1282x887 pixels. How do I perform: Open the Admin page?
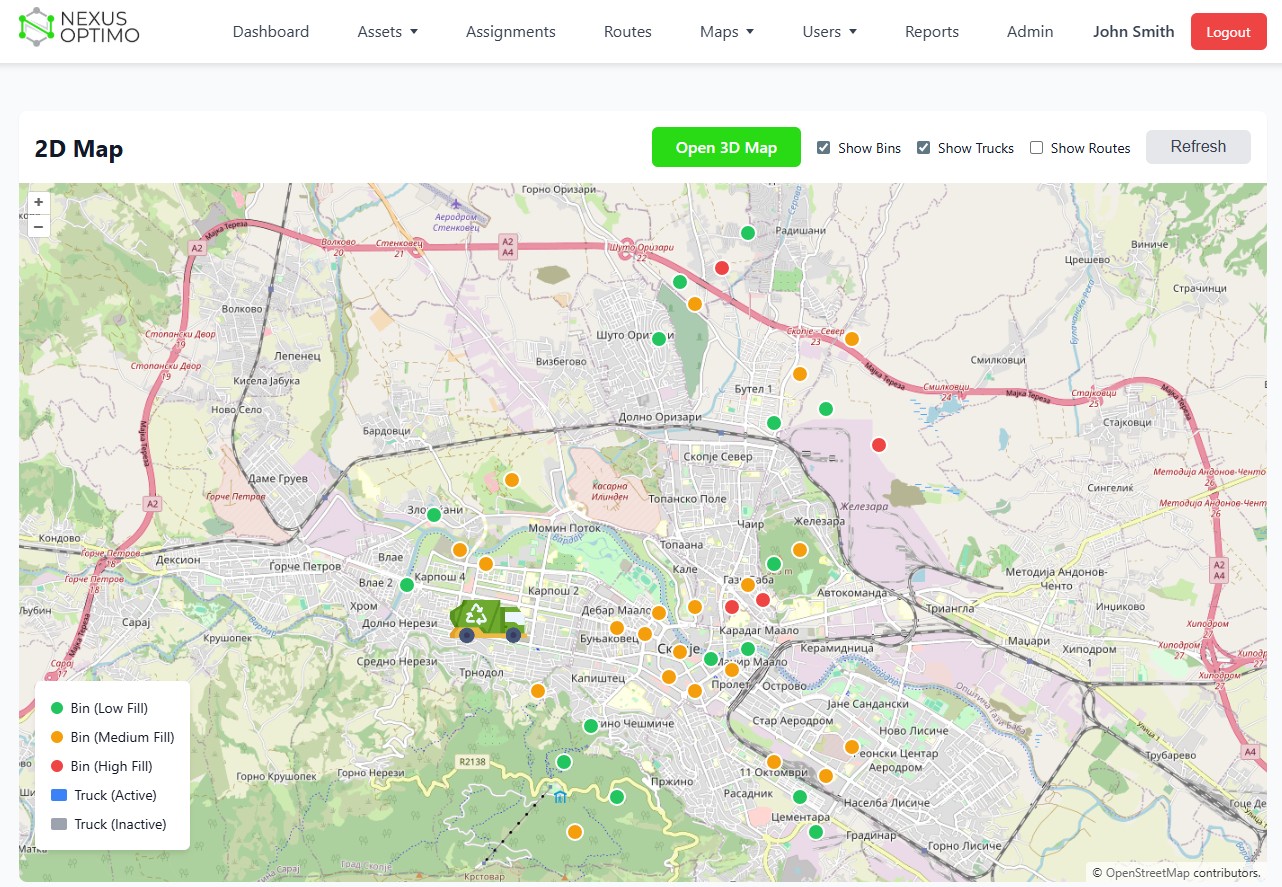[1030, 32]
